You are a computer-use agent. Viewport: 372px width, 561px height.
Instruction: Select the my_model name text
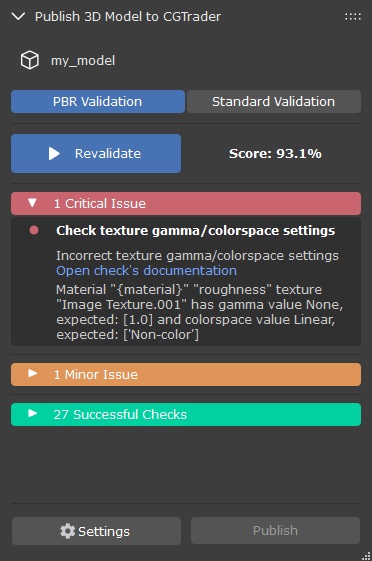pos(83,60)
